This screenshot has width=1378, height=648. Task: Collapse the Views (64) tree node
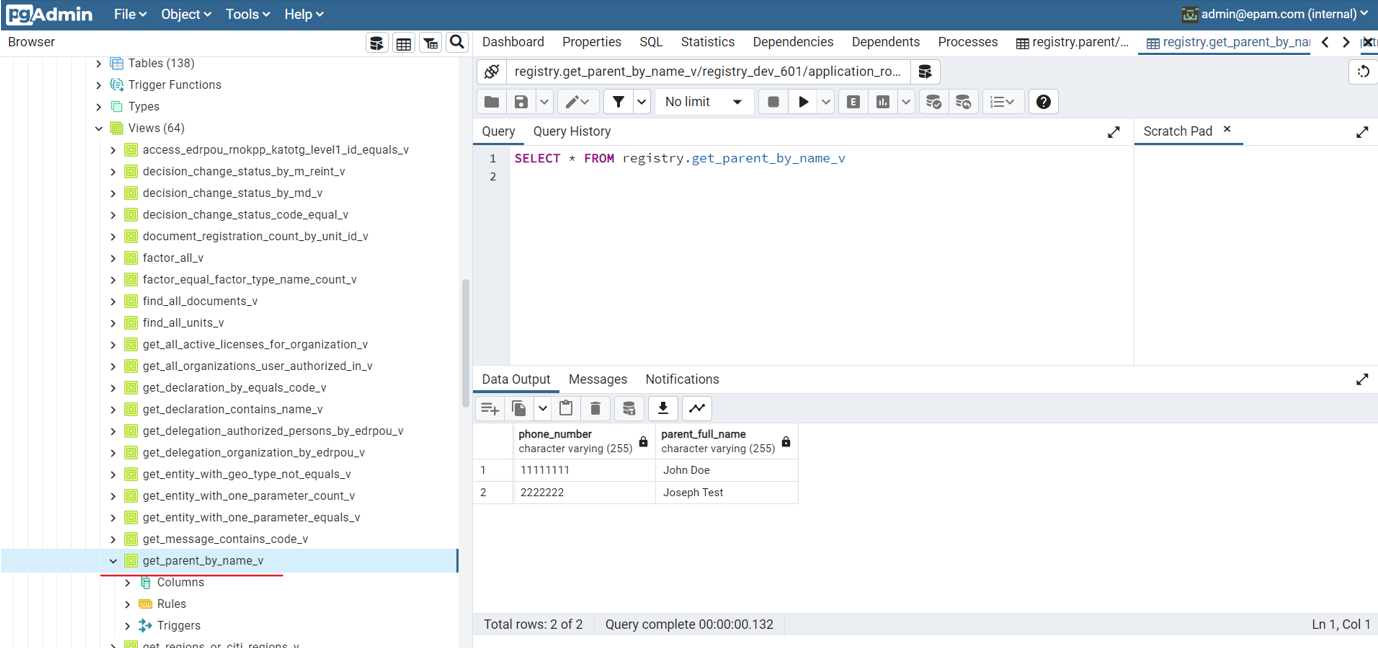click(x=99, y=129)
